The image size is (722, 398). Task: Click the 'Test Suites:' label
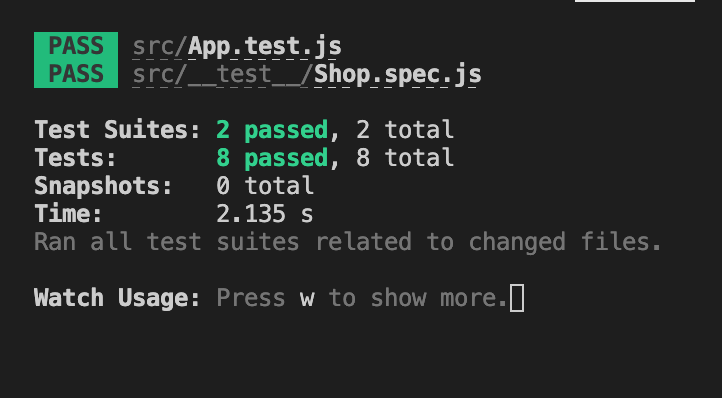point(117,130)
